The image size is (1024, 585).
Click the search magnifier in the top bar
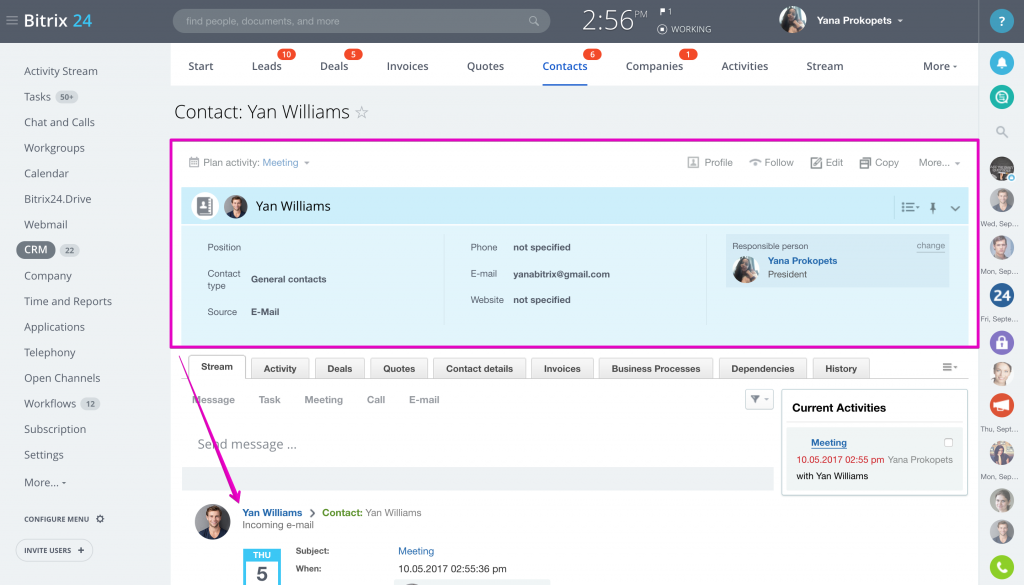point(534,21)
